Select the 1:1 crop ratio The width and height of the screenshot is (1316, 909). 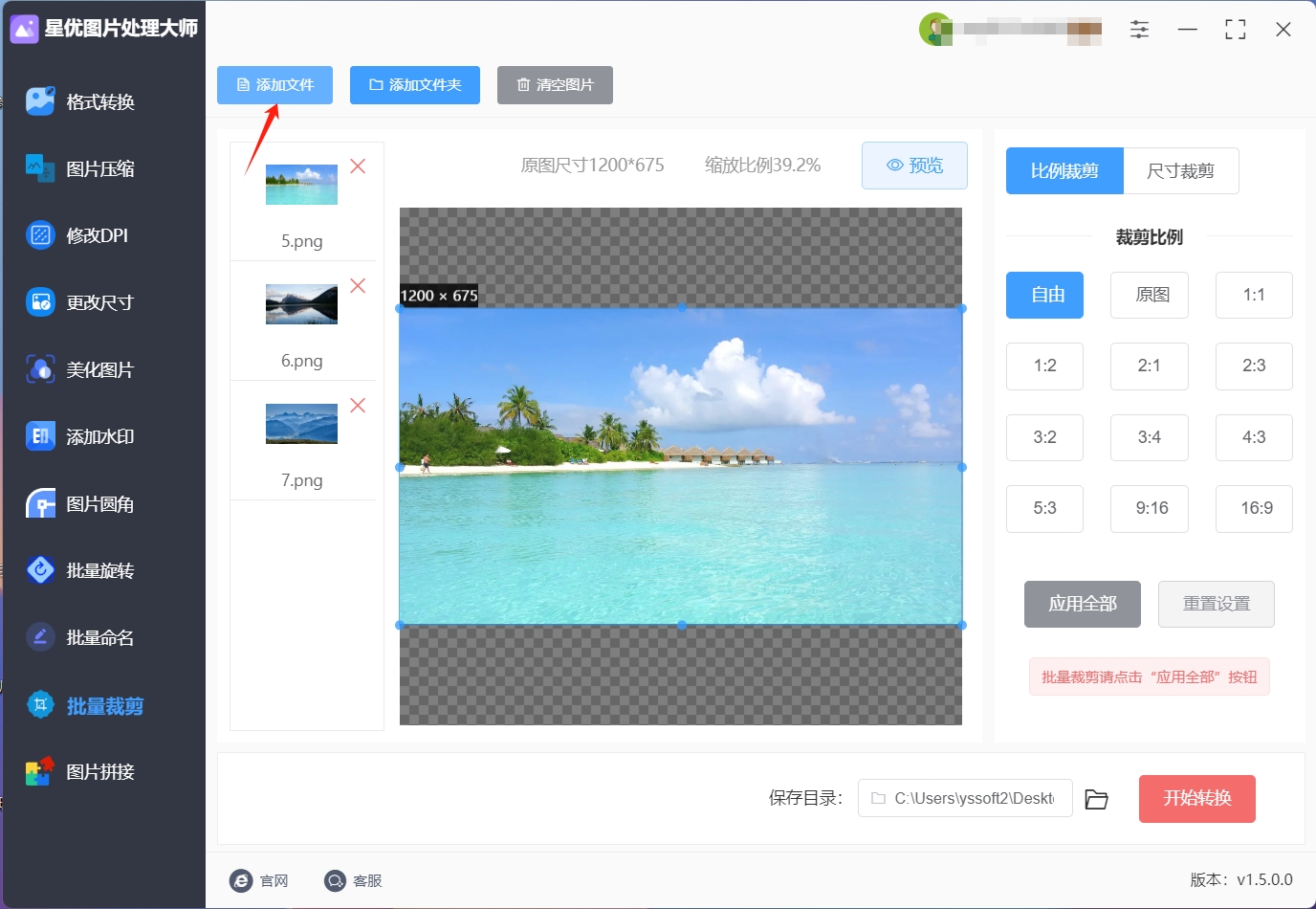(x=1254, y=295)
